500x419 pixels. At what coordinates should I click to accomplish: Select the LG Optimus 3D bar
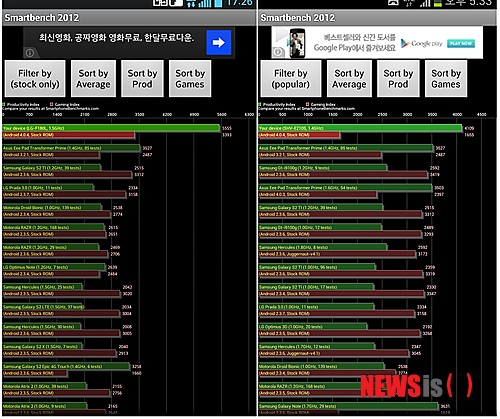pyautogui.click(x=313, y=327)
